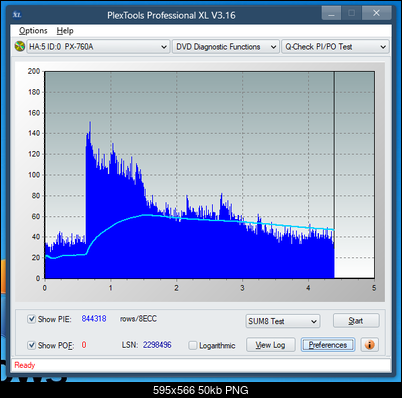The height and width of the screenshot is (398, 402).
Task: Open Preferences
Action: click(x=328, y=345)
